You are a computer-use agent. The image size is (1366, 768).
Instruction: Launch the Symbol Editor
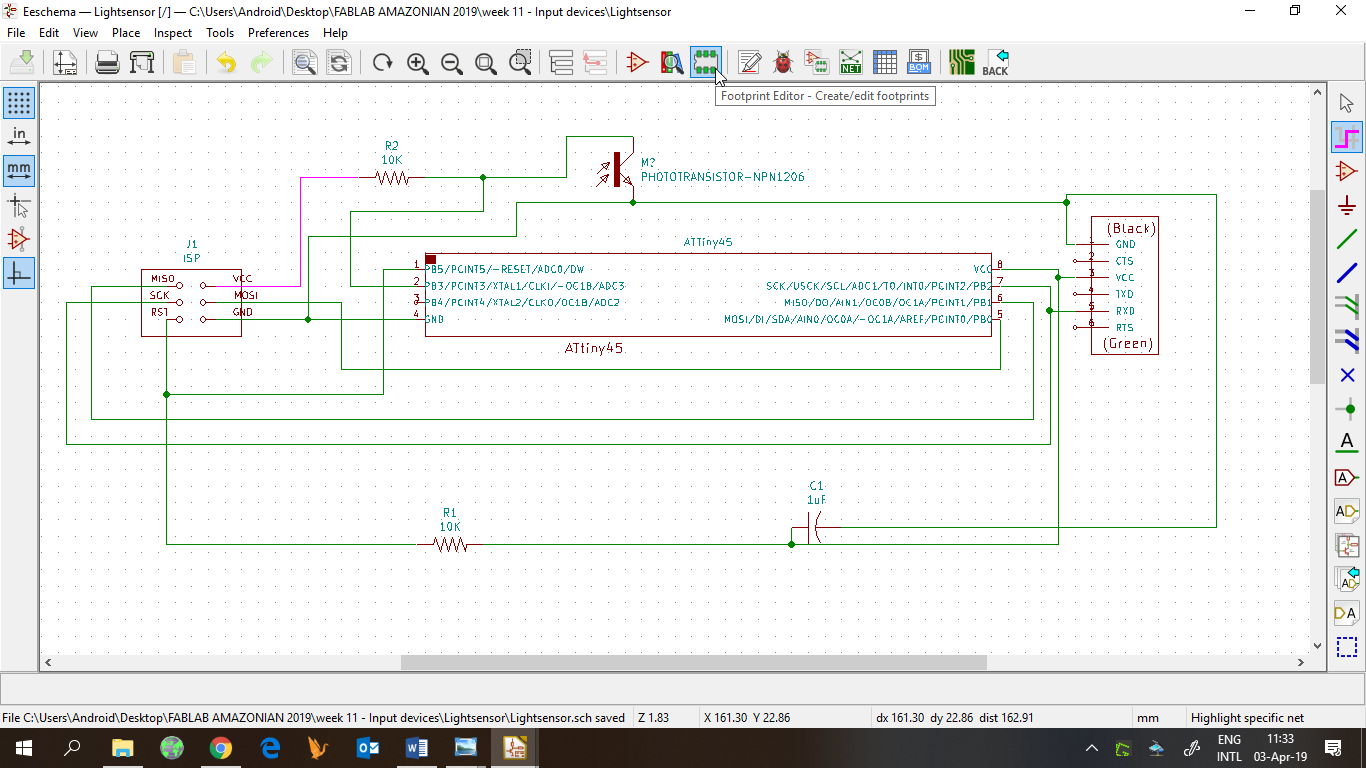(638, 62)
